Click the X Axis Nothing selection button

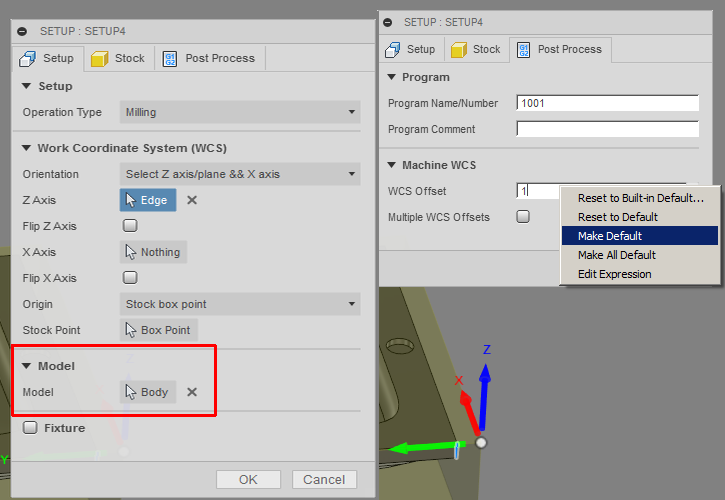(154, 252)
